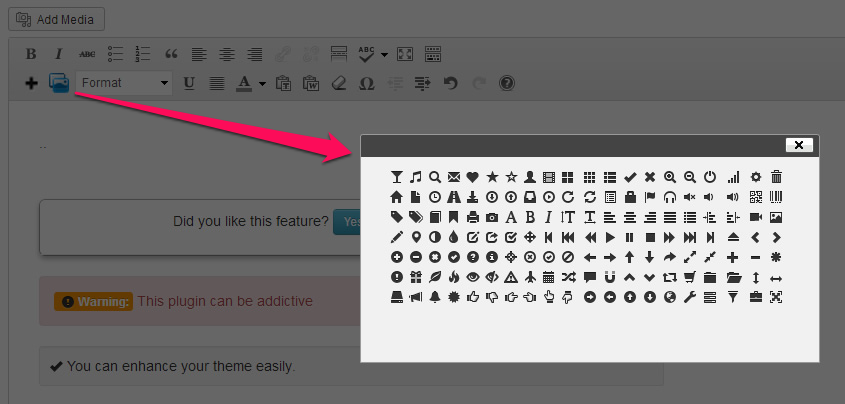Choose the funnel filter glyph icon

(733, 297)
